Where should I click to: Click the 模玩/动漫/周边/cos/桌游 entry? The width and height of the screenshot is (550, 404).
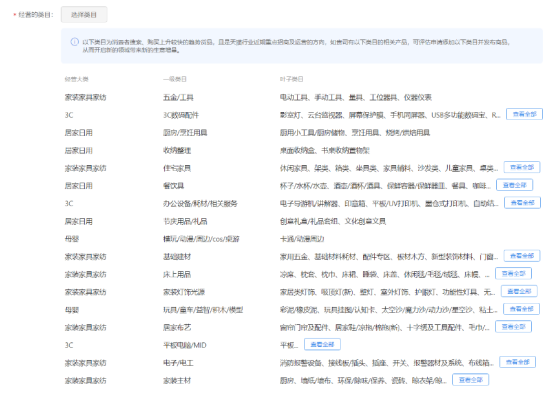[x=201, y=239]
